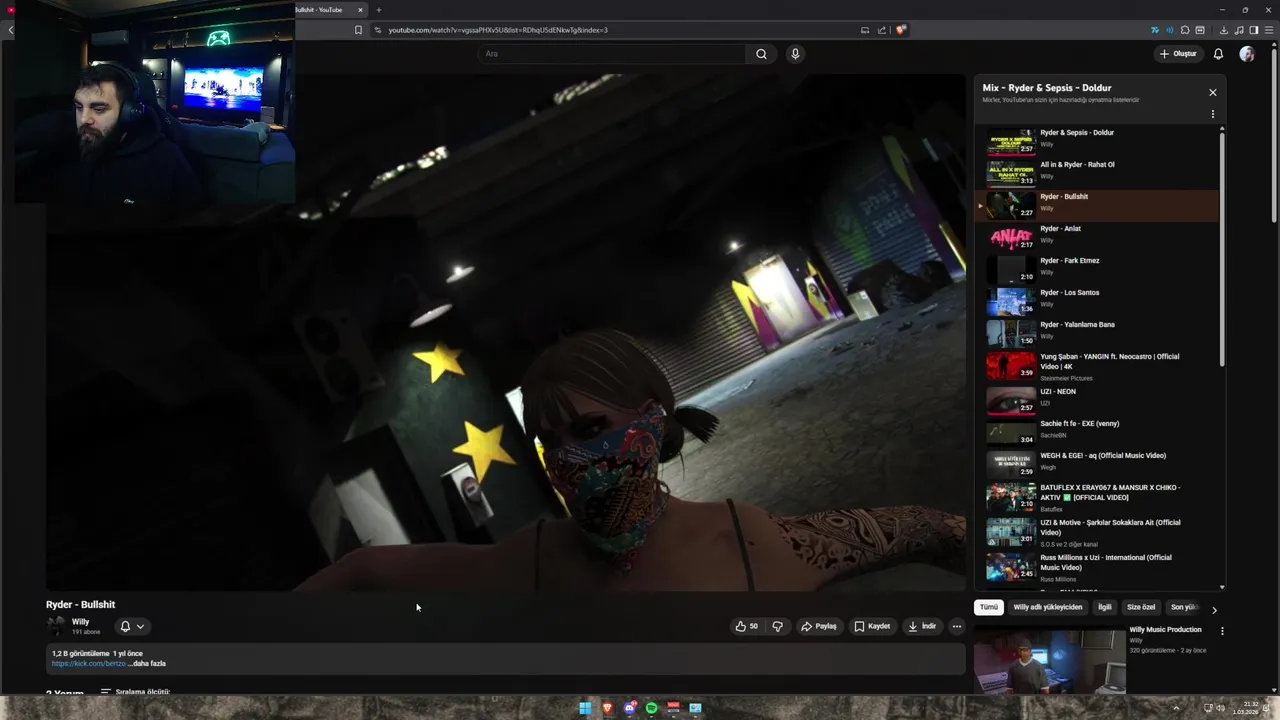Like the video with thumbs up
The width and height of the screenshot is (1280, 720).
747,626
